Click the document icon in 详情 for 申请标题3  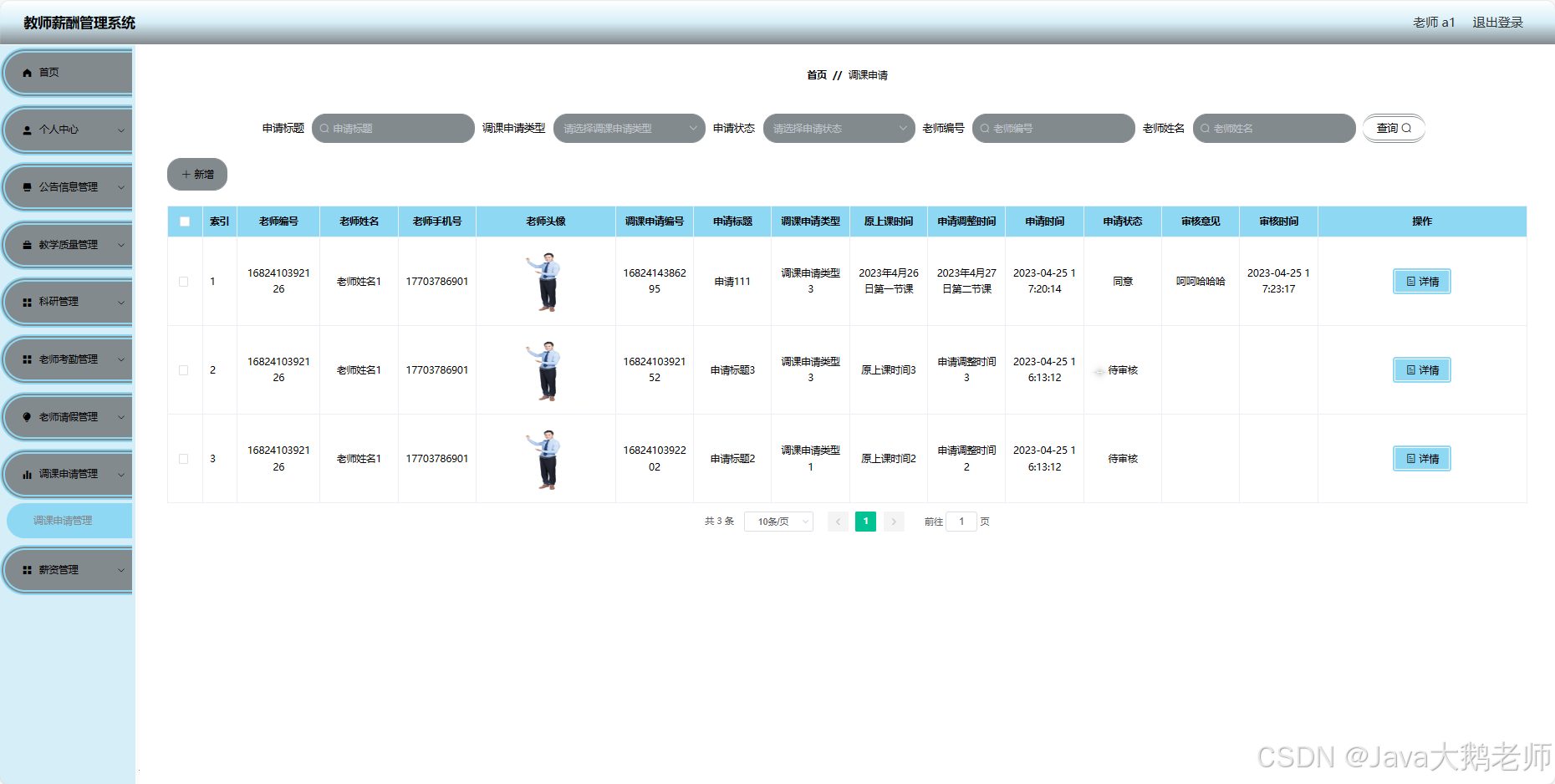1410,370
